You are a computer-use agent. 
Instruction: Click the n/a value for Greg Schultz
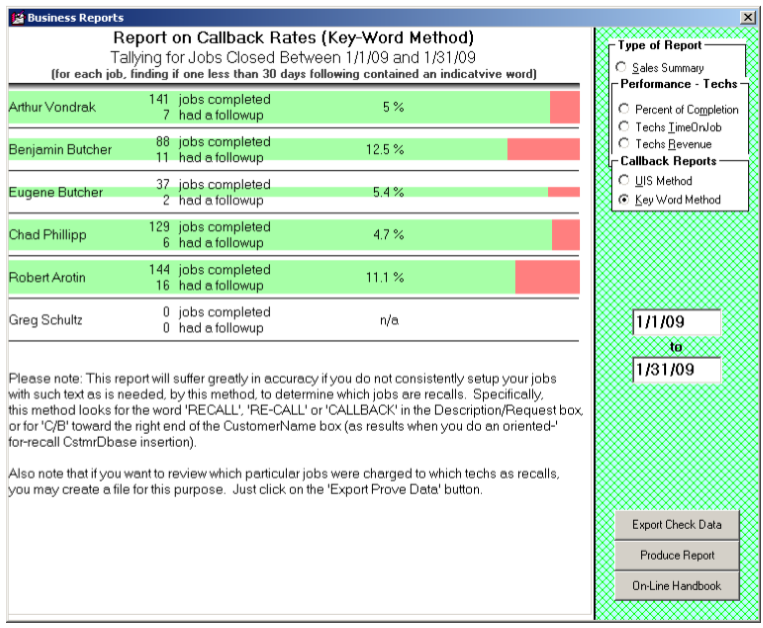pyautogui.click(x=389, y=320)
